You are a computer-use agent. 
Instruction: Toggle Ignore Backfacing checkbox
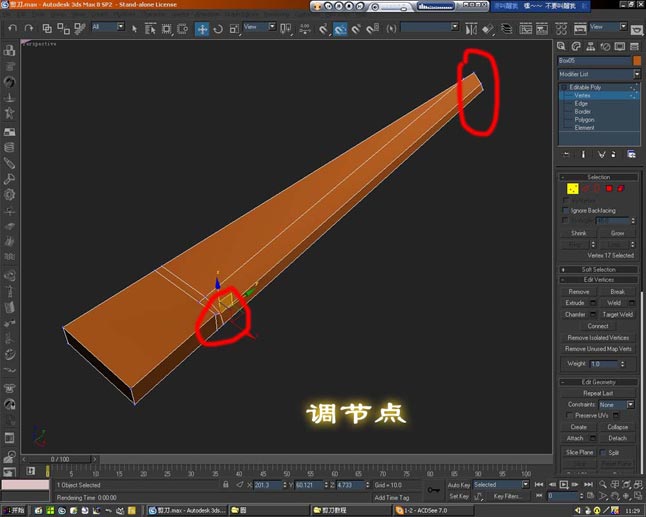566,211
